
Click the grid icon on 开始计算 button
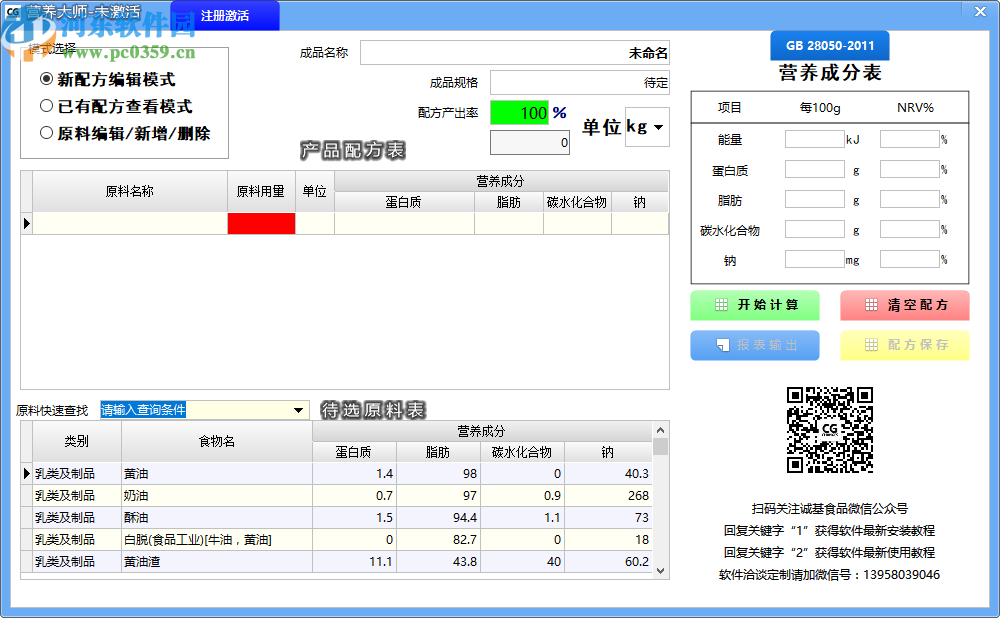(x=720, y=305)
